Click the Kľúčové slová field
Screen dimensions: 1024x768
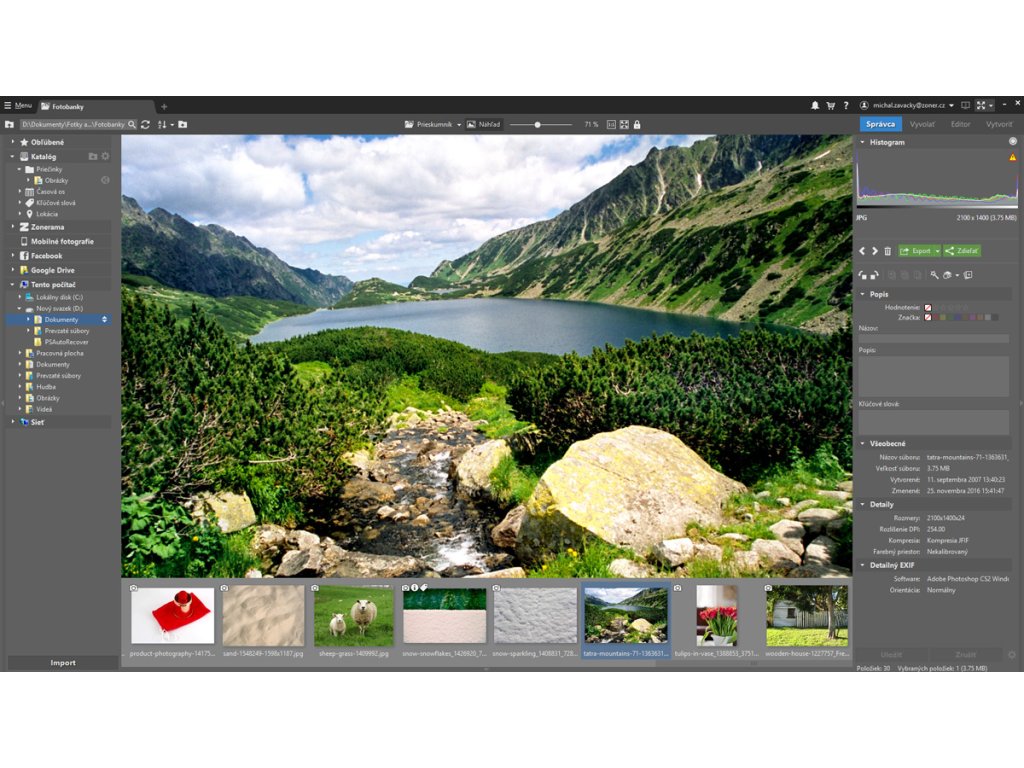click(934, 422)
